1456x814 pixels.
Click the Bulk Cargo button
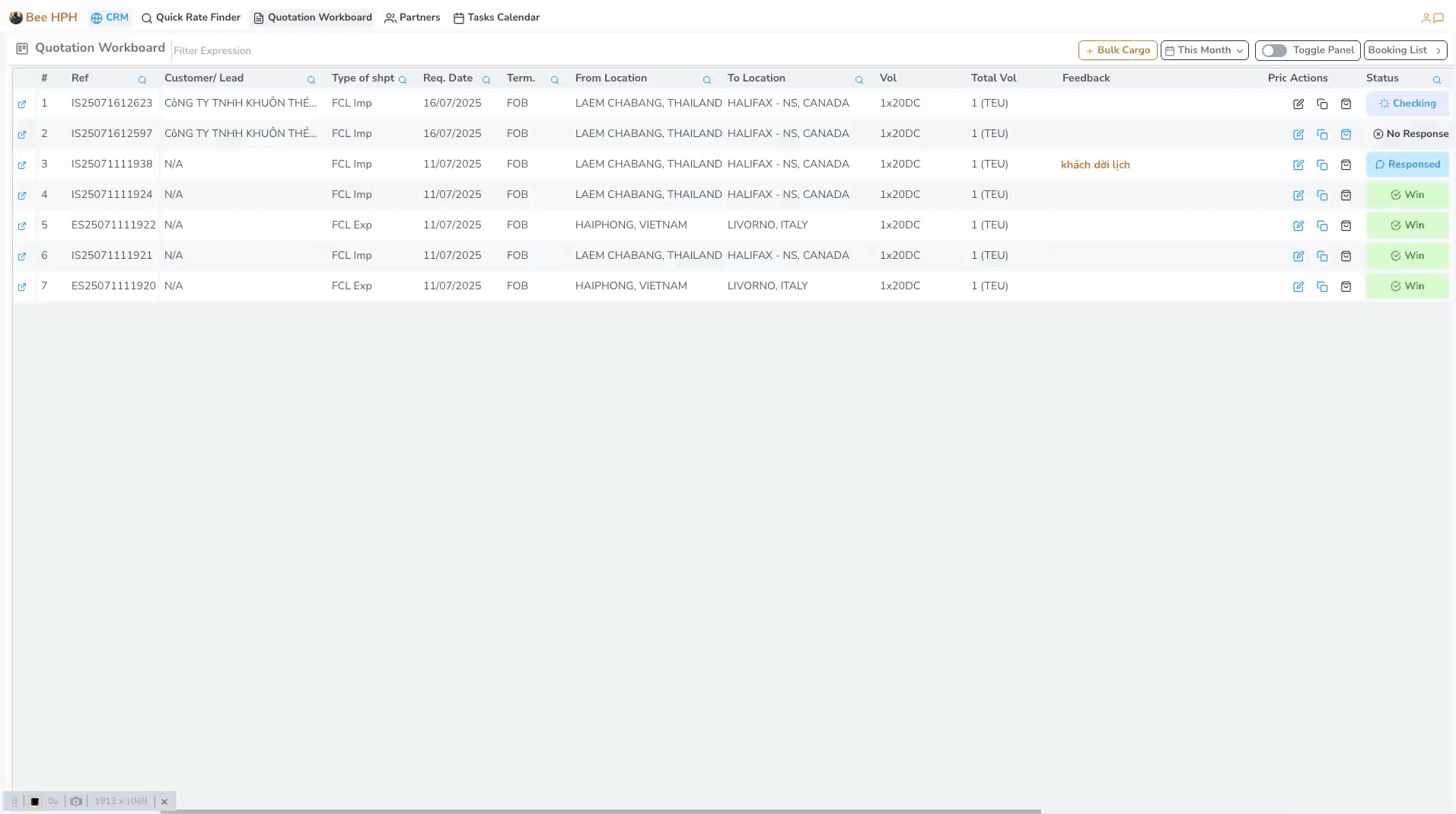pyautogui.click(x=1117, y=50)
